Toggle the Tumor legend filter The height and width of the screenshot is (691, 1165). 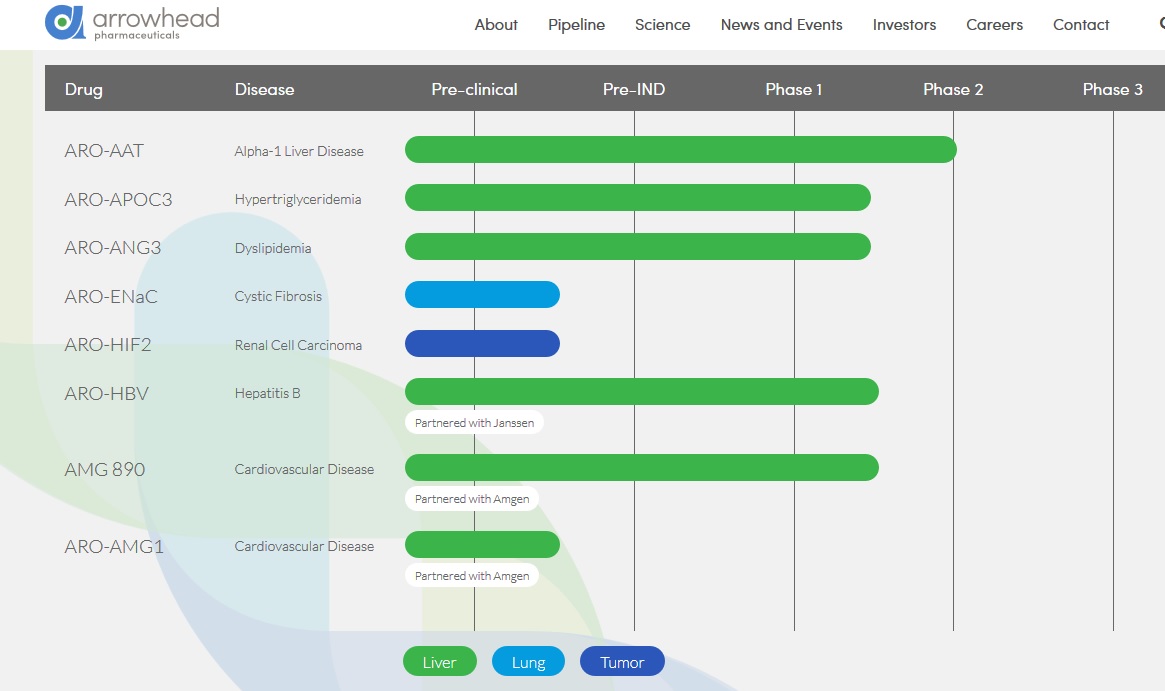click(622, 662)
